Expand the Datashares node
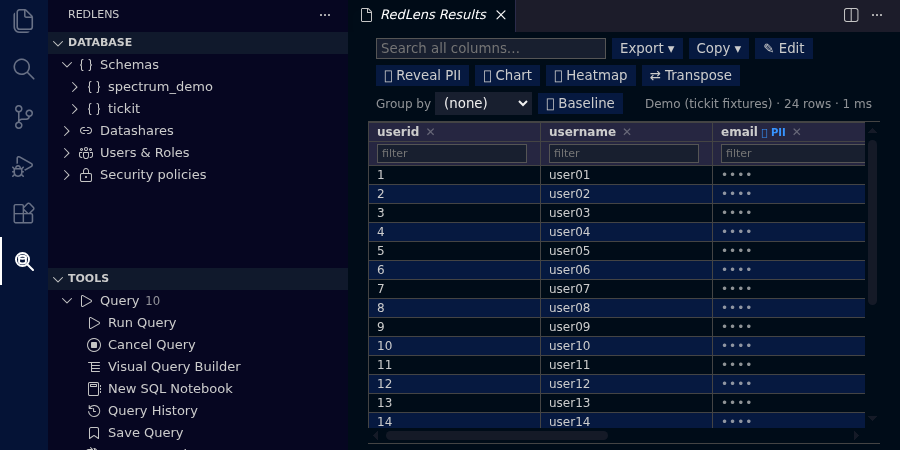 tap(67, 131)
